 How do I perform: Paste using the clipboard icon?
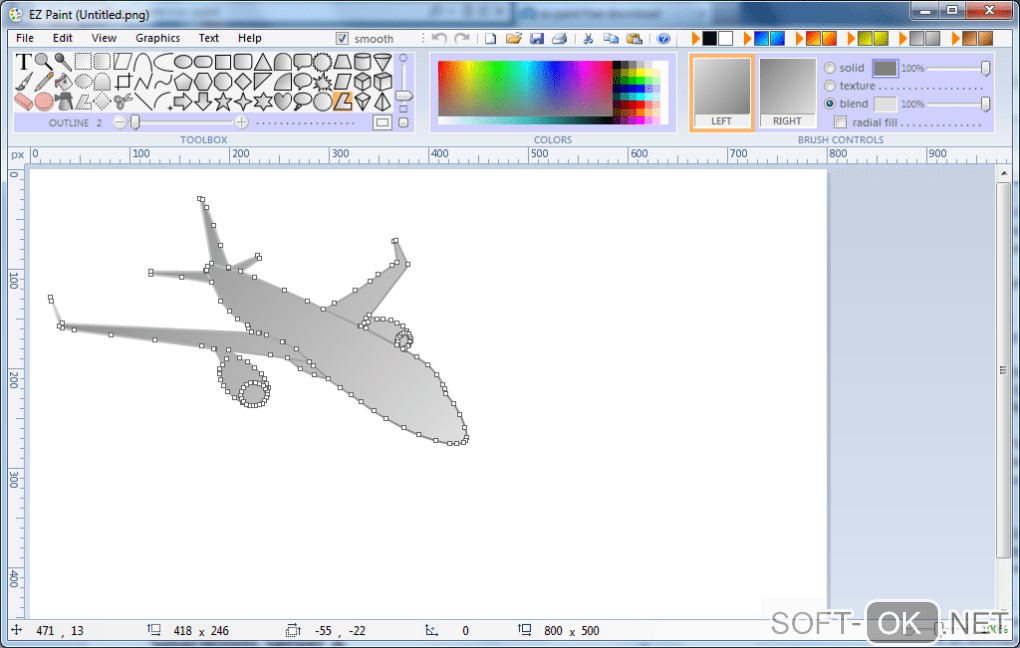634,38
